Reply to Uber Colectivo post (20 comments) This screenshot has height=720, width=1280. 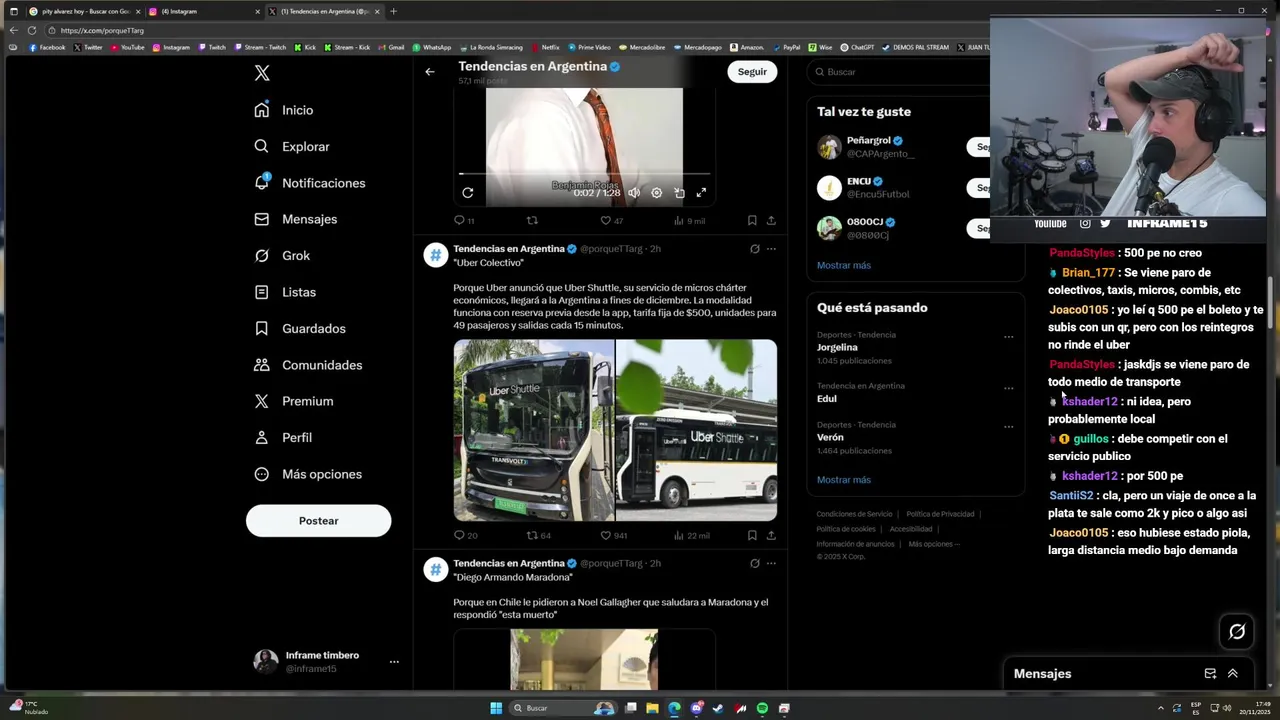(x=465, y=535)
